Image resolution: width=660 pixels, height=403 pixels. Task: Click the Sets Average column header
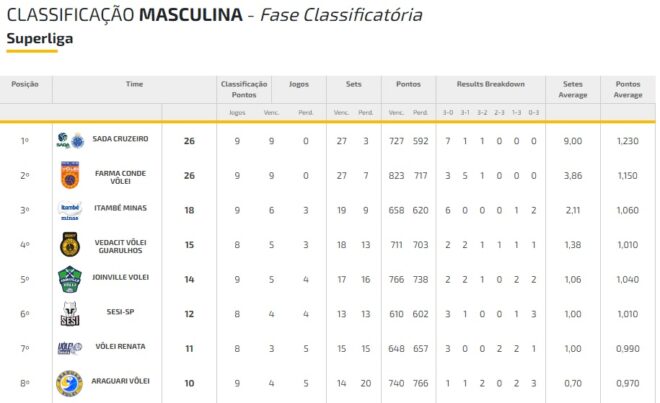tap(572, 89)
